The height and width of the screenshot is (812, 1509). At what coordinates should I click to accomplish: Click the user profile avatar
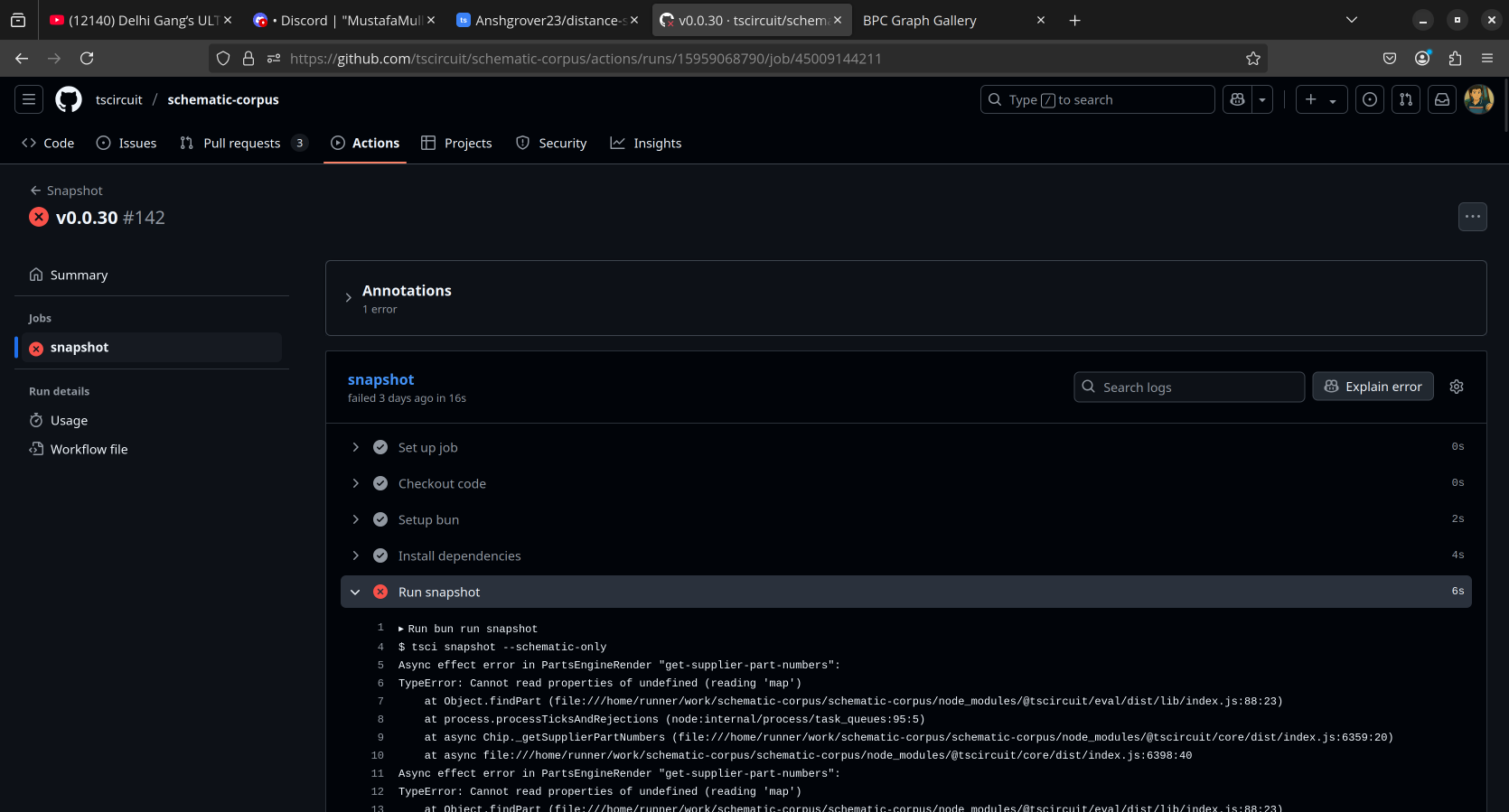pyautogui.click(x=1478, y=99)
